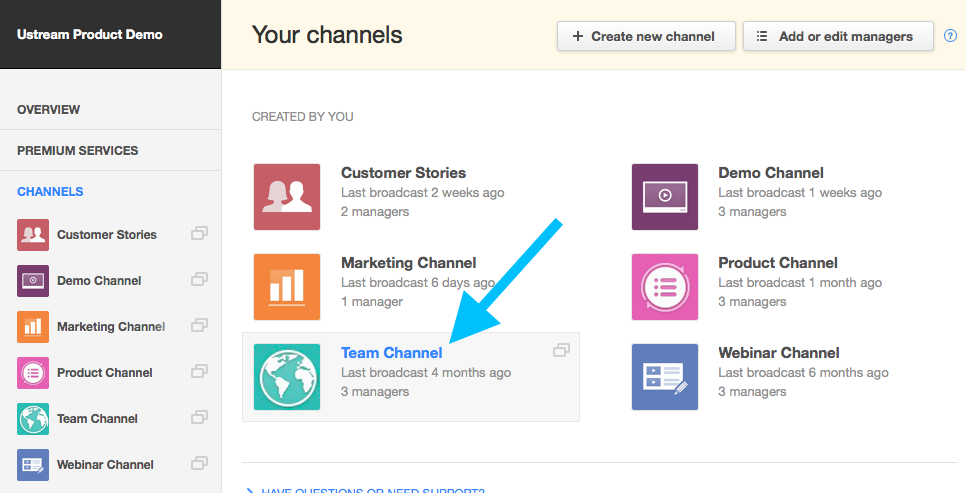Open Overview in the sidebar
Screen dimensions: 966x493
[x=49, y=110]
